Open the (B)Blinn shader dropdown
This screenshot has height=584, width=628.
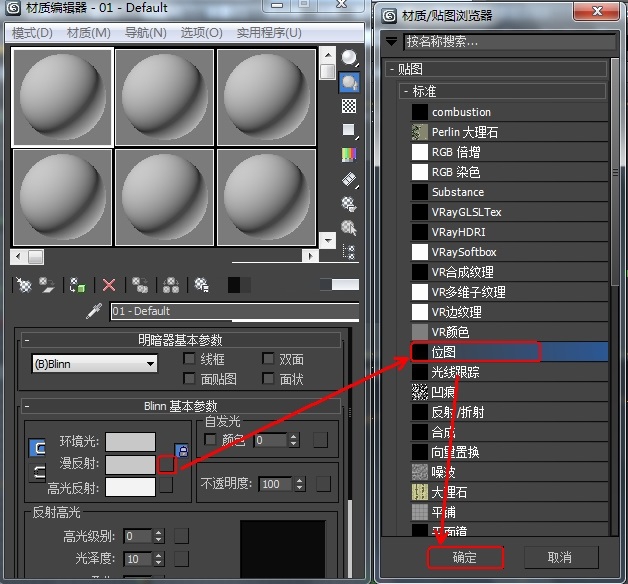click(x=95, y=364)
